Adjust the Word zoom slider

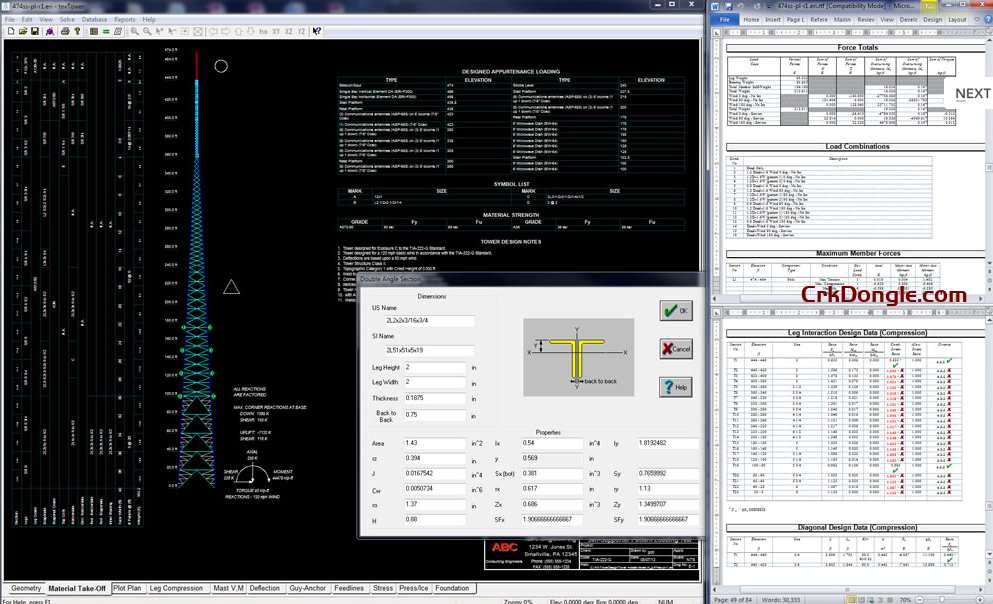943,599
